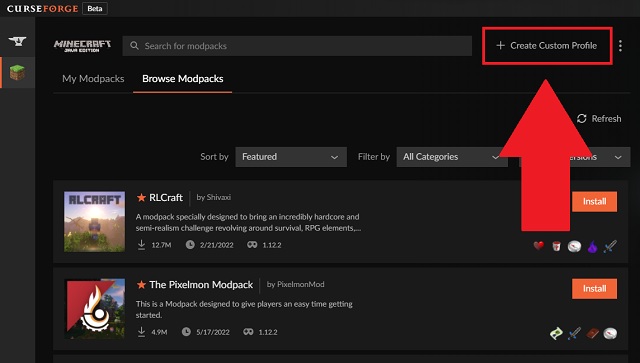This screenshot has width=640, height=363.
Task: Focus the Search for modpacks field
Action: pos(297,46)
